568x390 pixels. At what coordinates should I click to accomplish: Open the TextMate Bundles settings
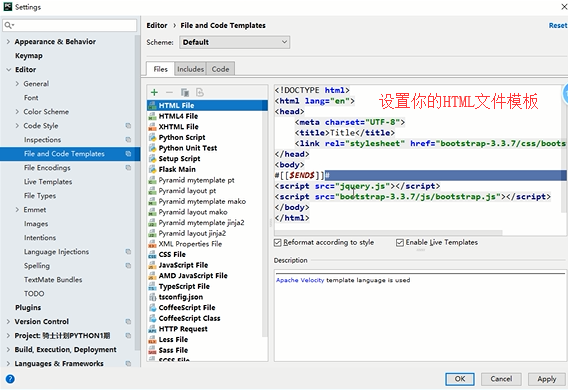[53, 280]
